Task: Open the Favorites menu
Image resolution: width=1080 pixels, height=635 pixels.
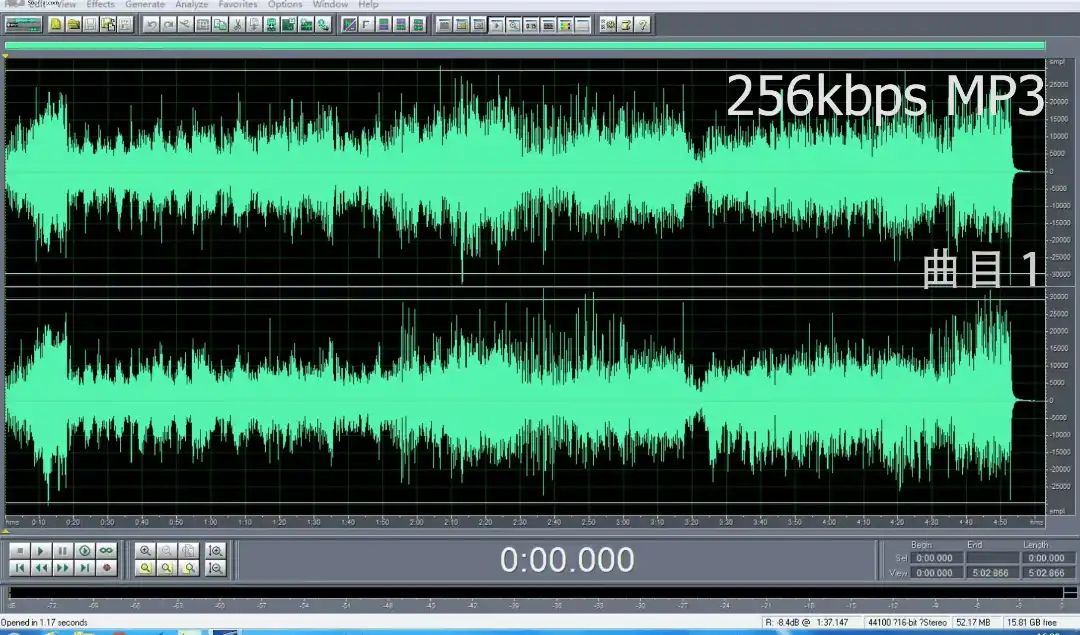Action: (237, 5)
